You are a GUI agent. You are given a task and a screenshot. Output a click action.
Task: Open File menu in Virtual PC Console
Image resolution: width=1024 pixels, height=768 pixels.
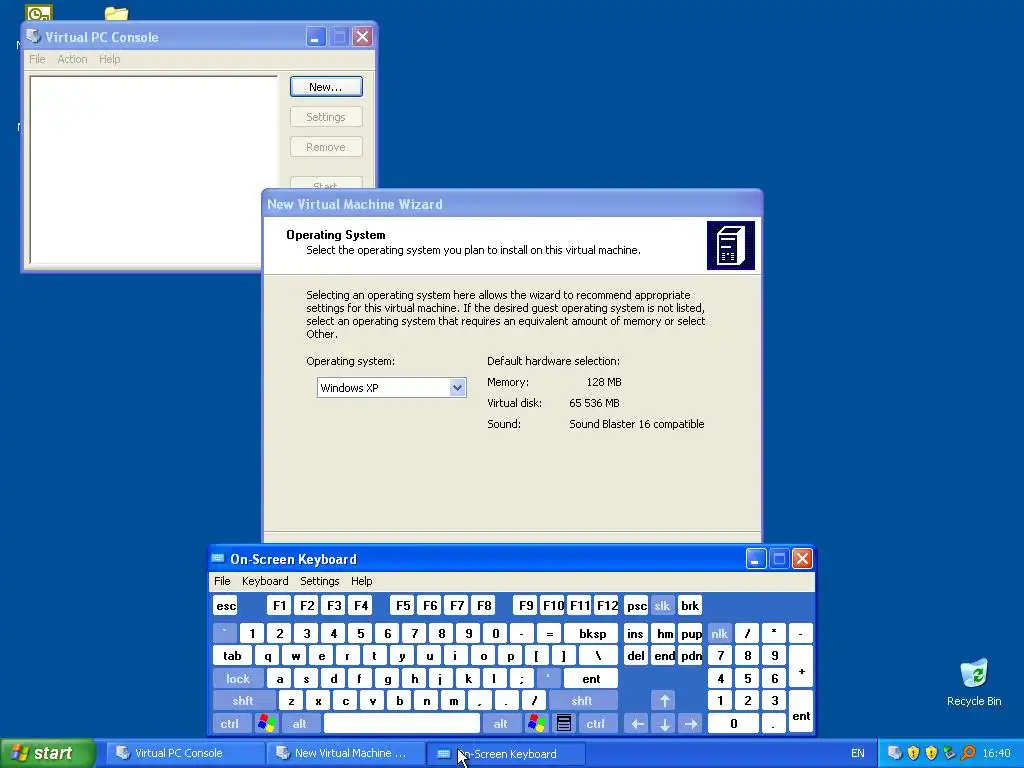(37, 59)
